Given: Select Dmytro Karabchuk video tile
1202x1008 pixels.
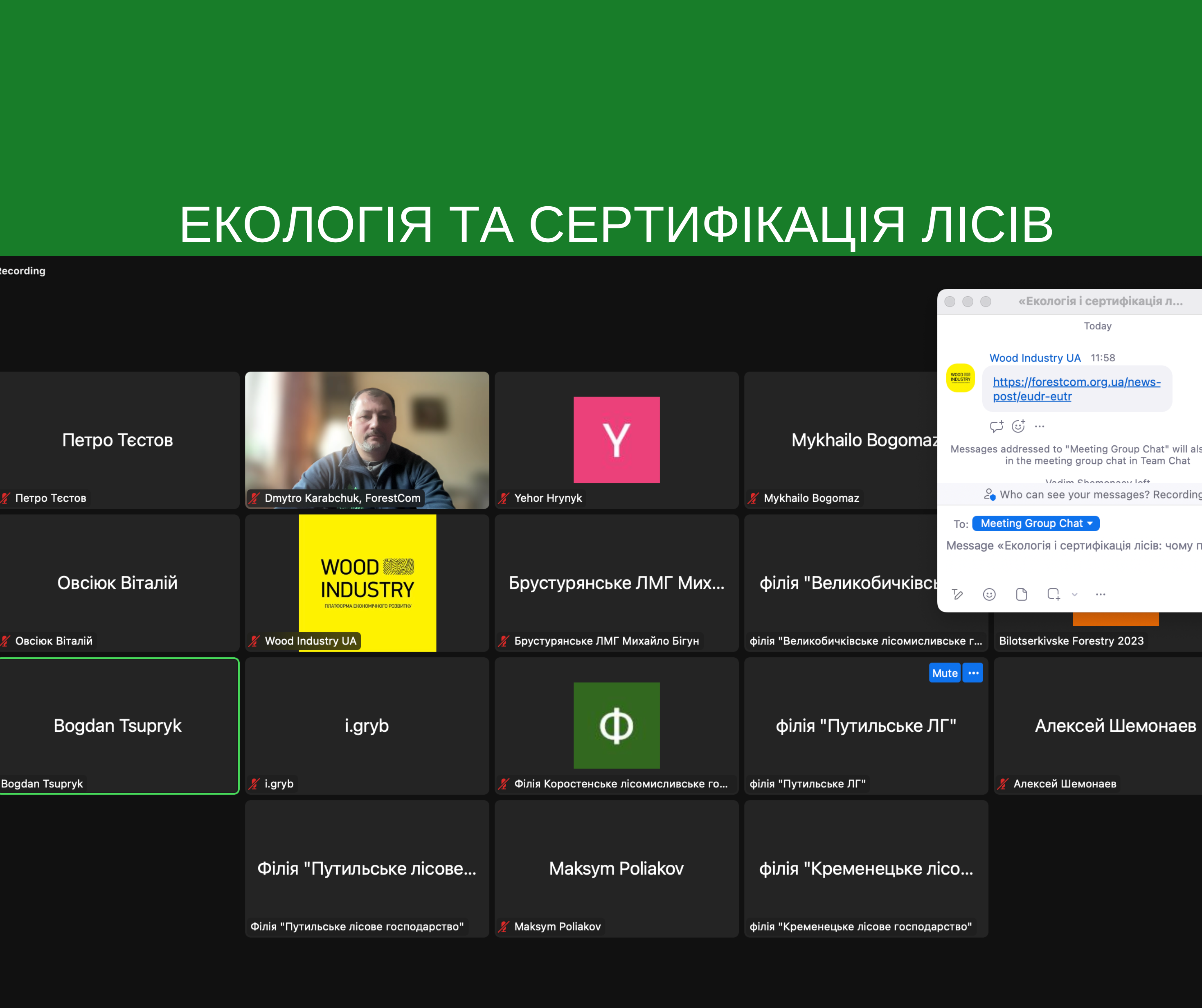Looking at the screenshot, I should click(x=367, y=440).
